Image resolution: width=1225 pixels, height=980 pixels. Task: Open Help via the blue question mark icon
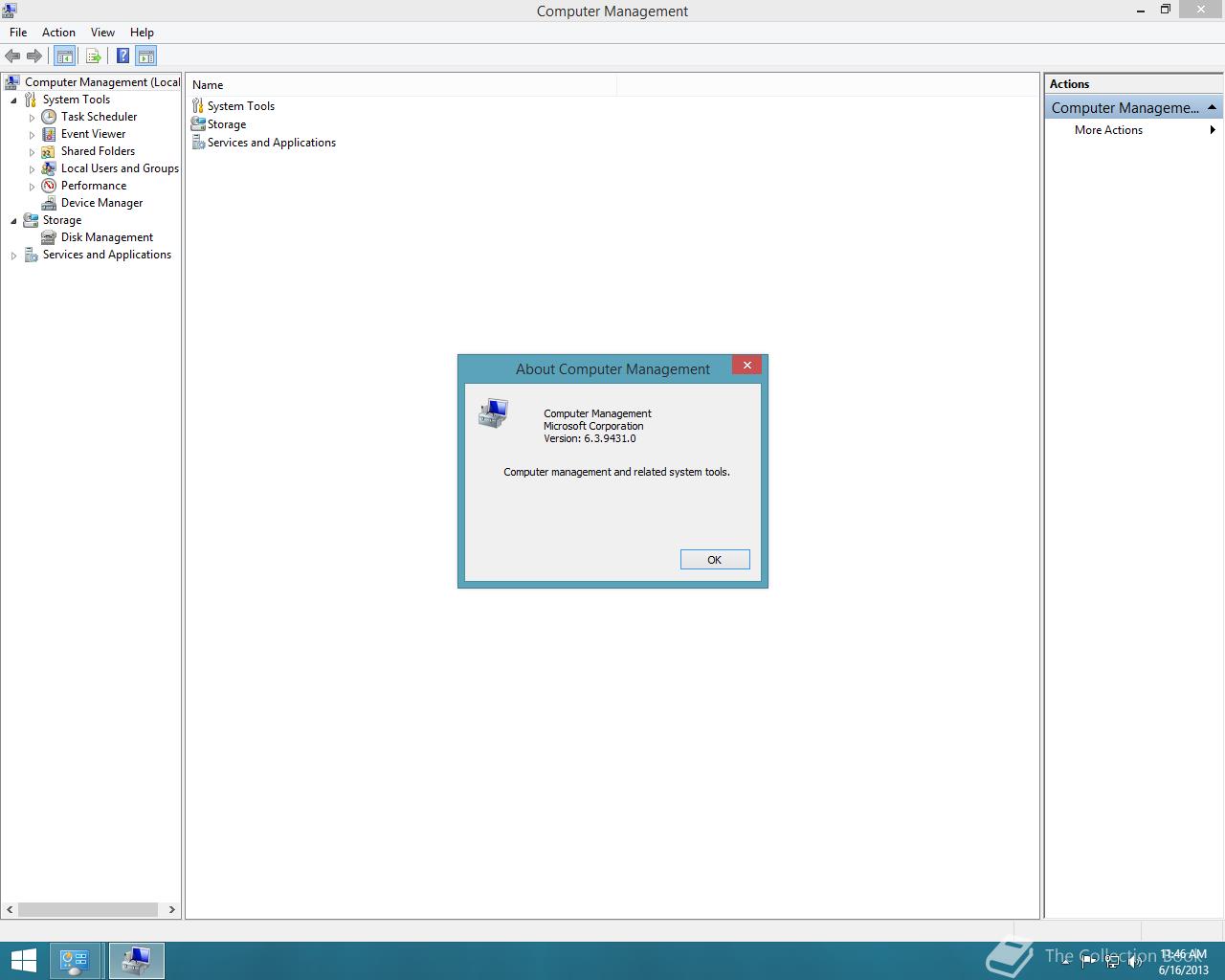pos(122,56)
